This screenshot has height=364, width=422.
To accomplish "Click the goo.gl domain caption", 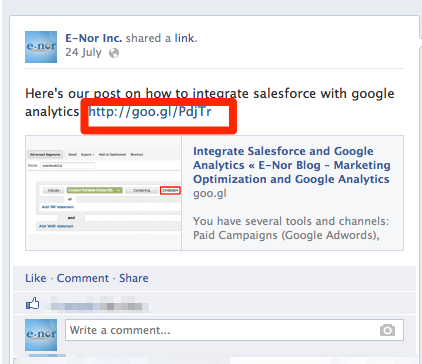I will pos(210,194).
